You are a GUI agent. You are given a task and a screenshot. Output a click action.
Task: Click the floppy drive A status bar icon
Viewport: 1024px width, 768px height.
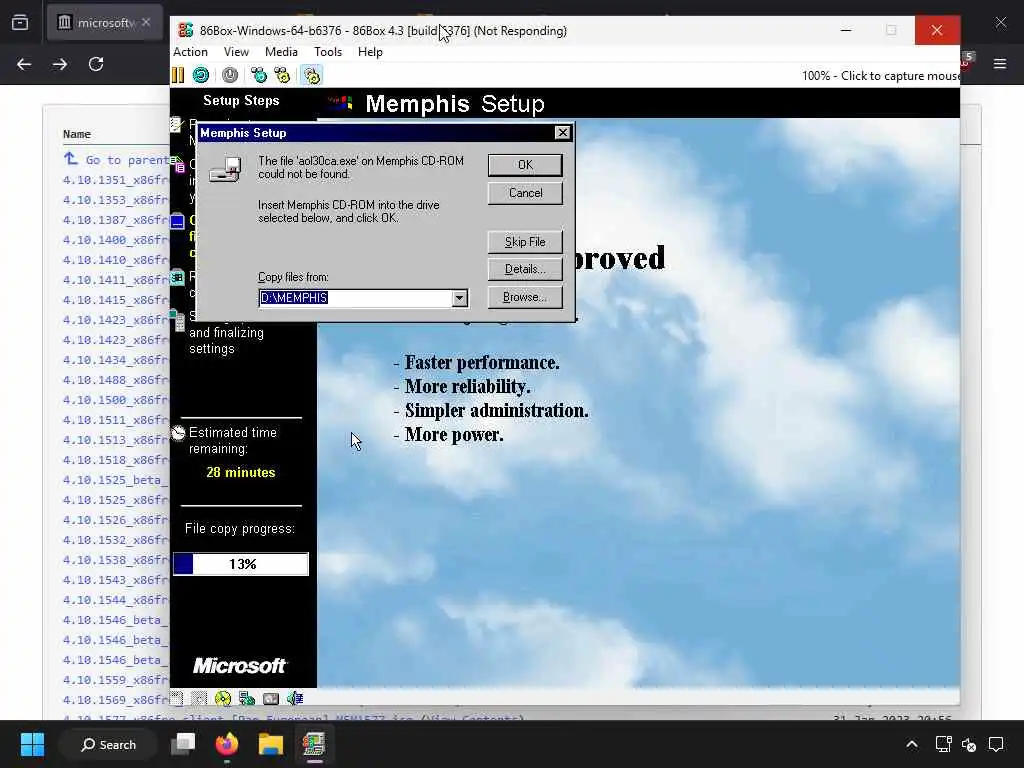click(177, 698)
